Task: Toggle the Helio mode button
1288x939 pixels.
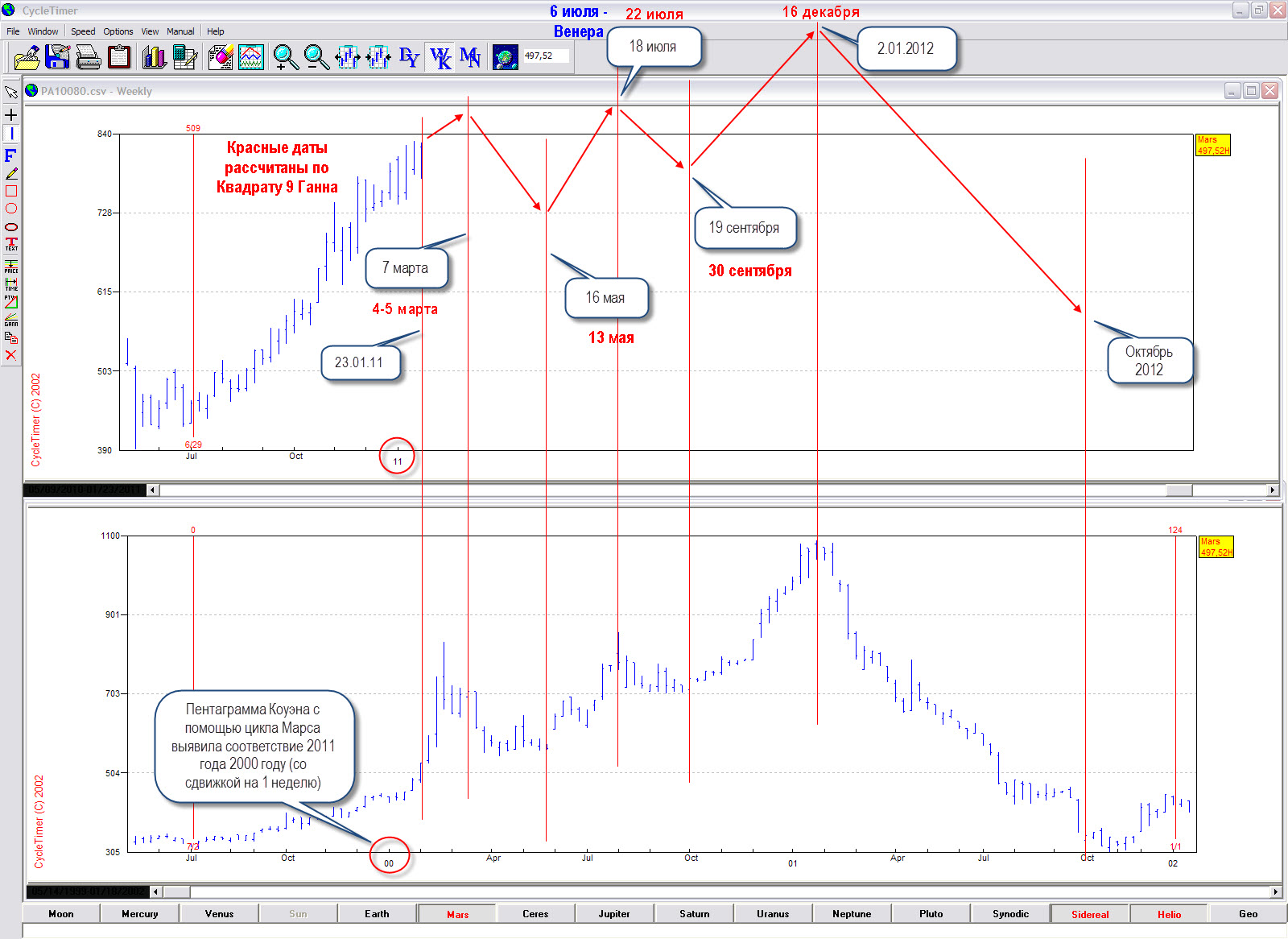Action: pyautogui.click(x=1169, y=914)
